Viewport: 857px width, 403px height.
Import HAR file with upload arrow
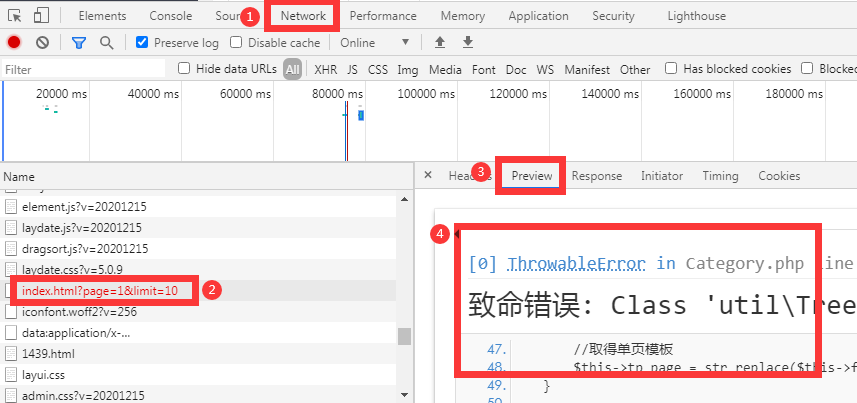(x=439, y=42)
